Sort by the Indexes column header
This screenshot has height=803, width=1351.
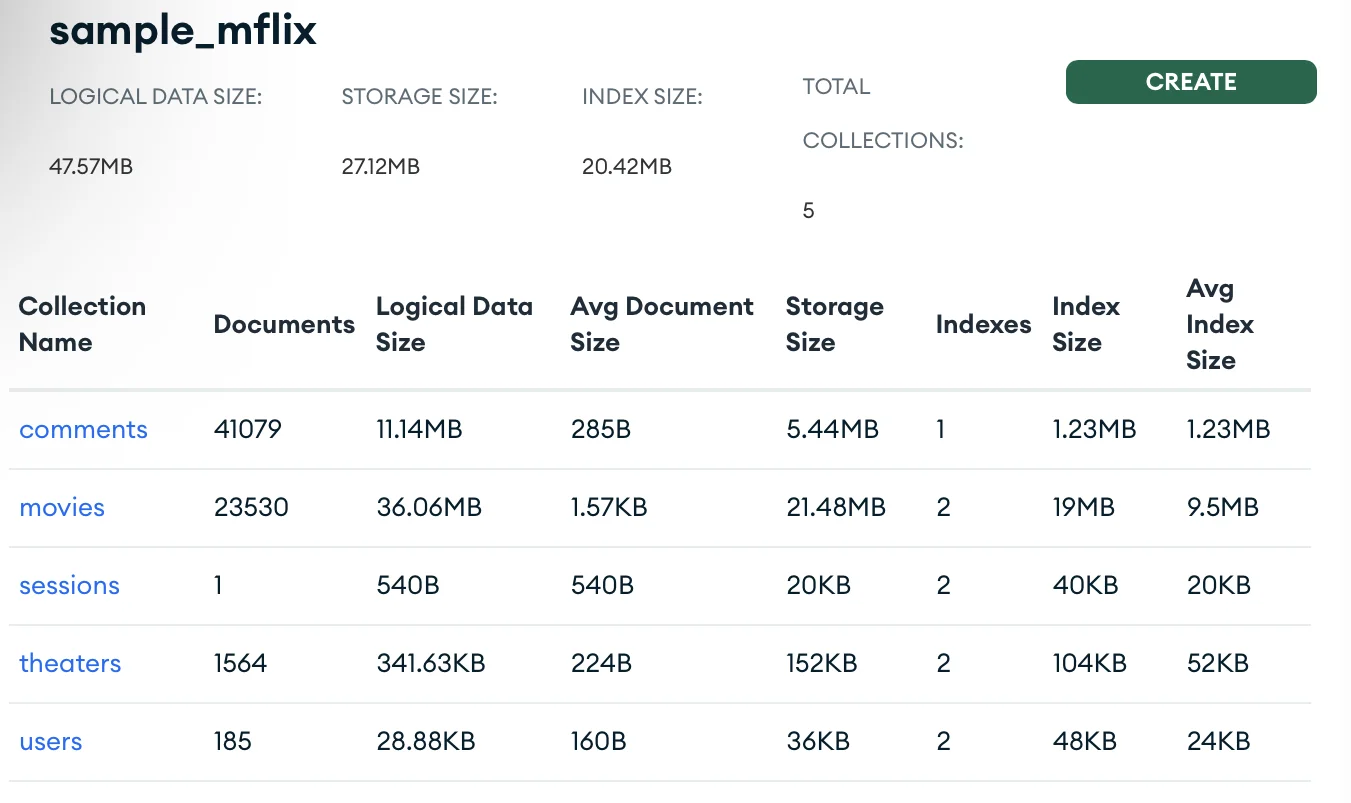point(983,324)
